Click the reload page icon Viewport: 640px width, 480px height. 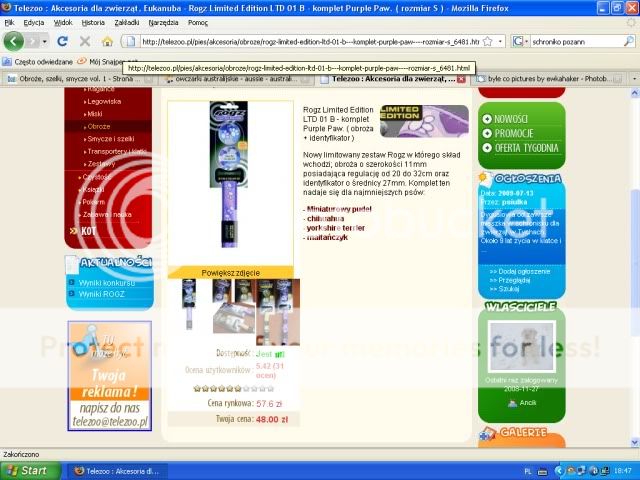coord(62,42)
